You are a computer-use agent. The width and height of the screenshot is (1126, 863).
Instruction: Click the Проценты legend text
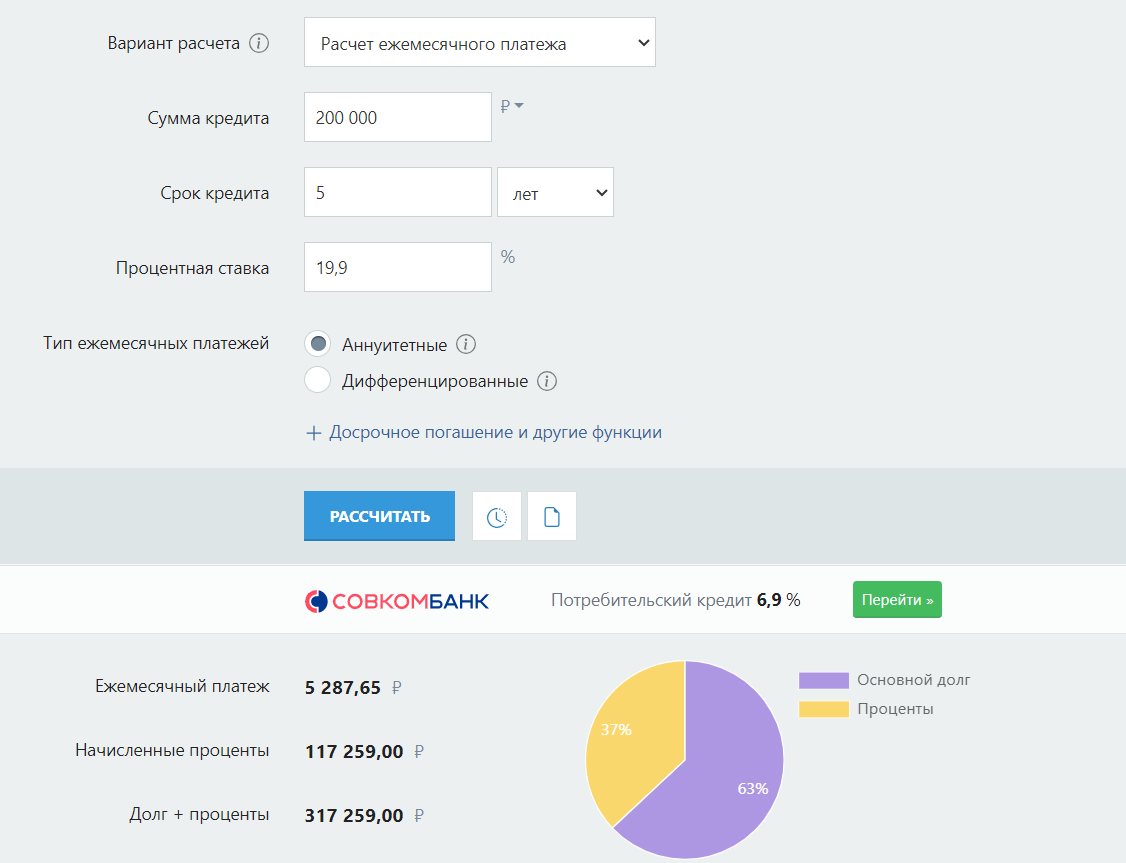click(895, 709)
